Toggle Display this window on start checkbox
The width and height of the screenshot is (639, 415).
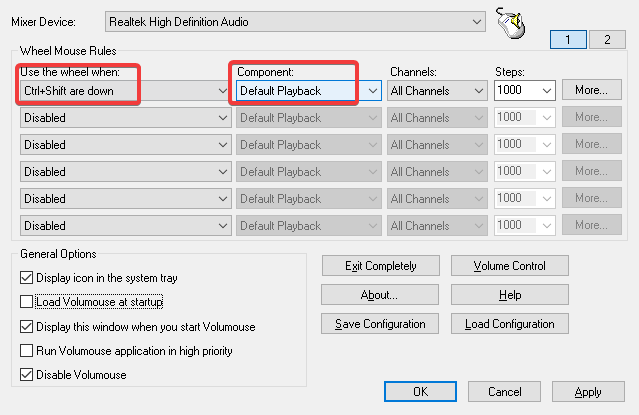[26, 326]
